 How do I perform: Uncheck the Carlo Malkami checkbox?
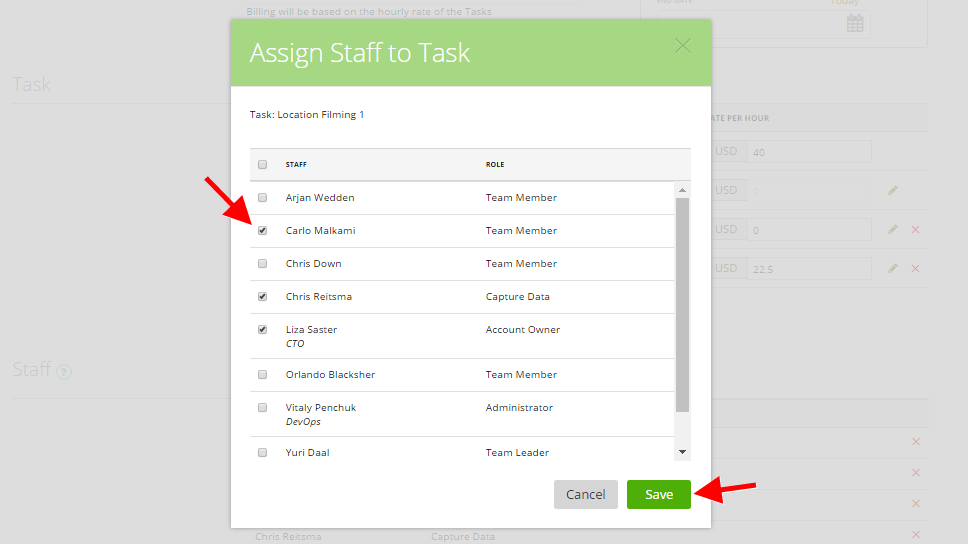click(262, 230)
